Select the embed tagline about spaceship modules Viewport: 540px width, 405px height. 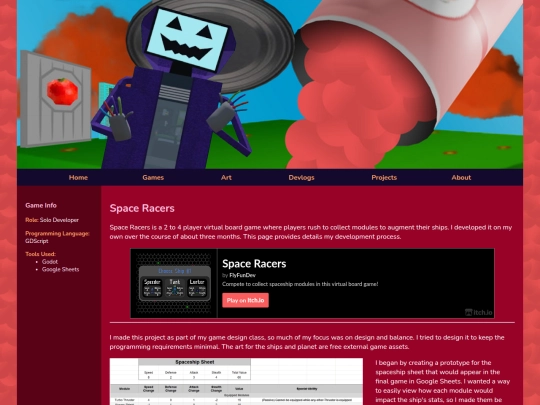(300, 284)
